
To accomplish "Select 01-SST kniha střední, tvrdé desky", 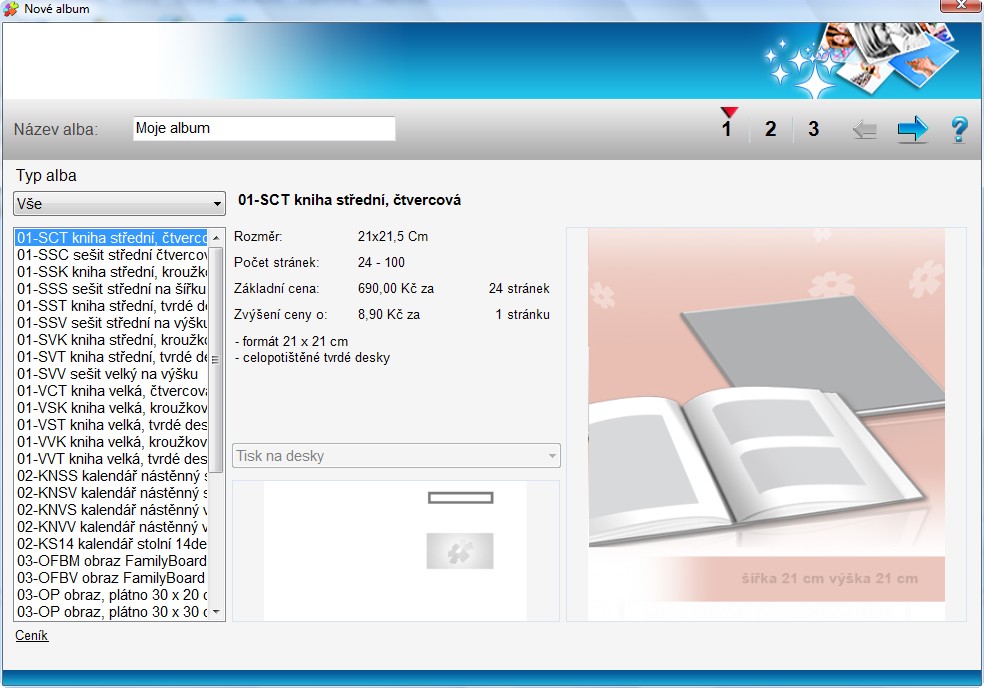I will (x=112, y=306).
